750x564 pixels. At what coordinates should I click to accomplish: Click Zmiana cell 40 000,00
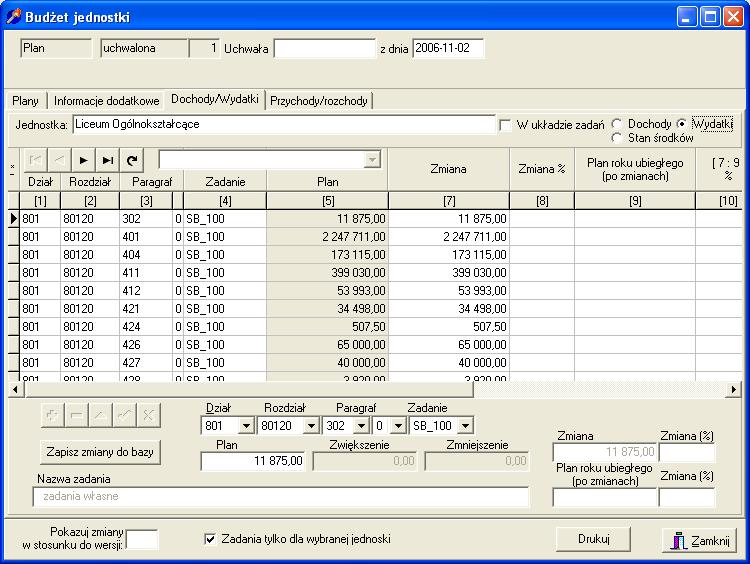(449, 363)
